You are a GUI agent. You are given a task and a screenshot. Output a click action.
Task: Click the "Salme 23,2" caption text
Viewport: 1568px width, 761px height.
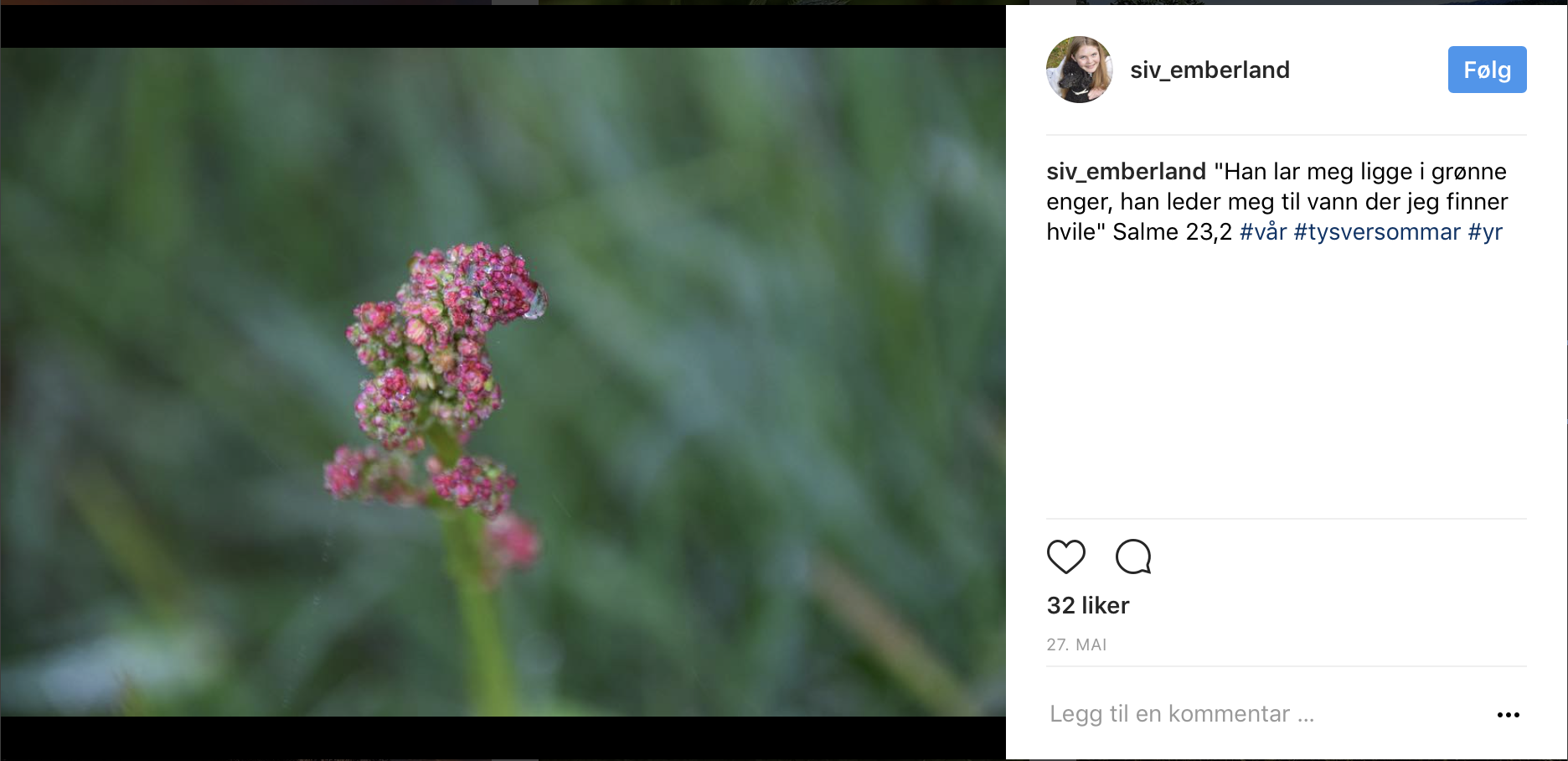[1172, 232]
